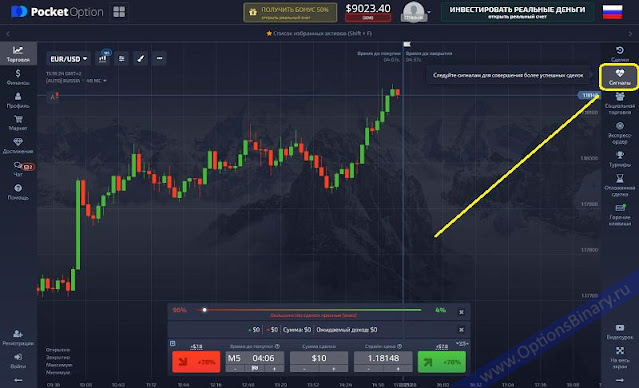Decrease strike price with minus
Image resolution: width=639 pixels, height=388 pixels.
368,368
